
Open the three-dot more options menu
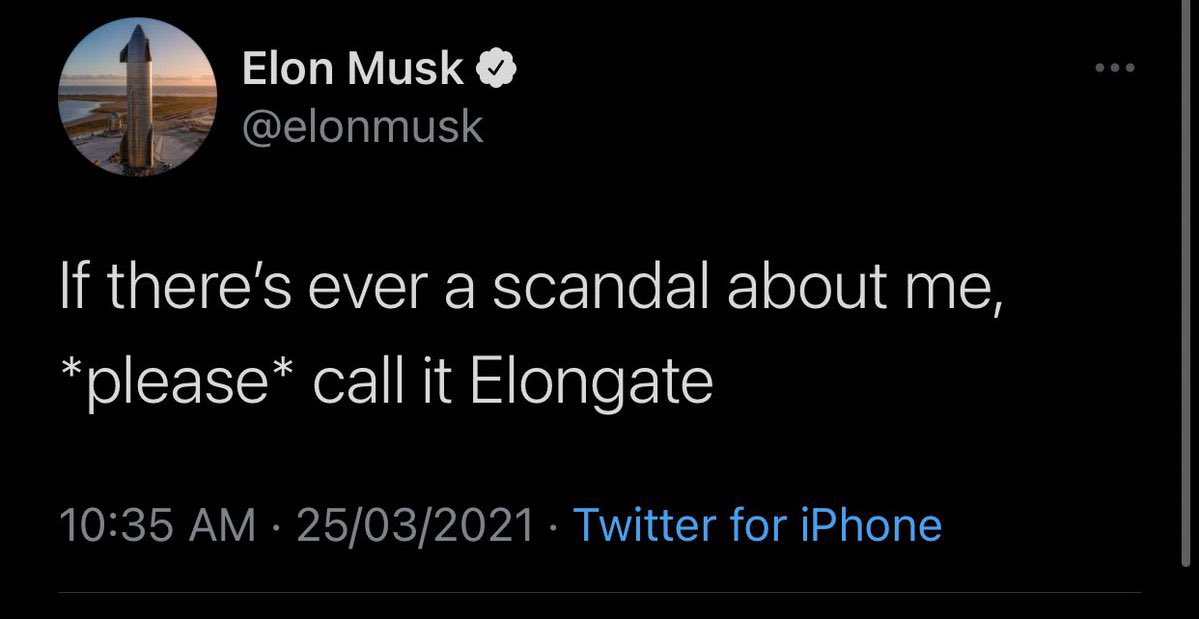pos(1116,68)
